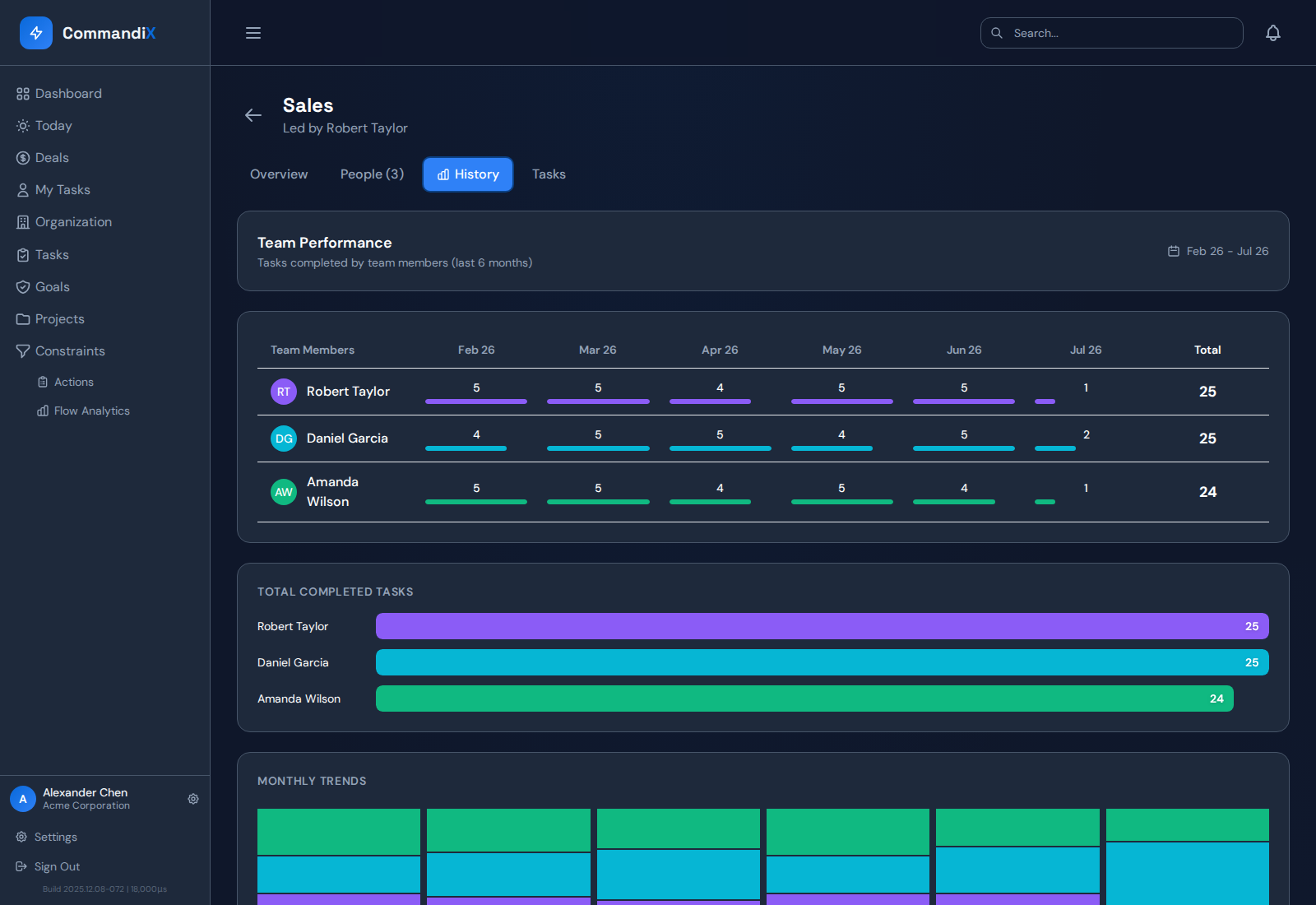Click the Feb 26 - Jul 26 date range

[x=1227, y=251]
